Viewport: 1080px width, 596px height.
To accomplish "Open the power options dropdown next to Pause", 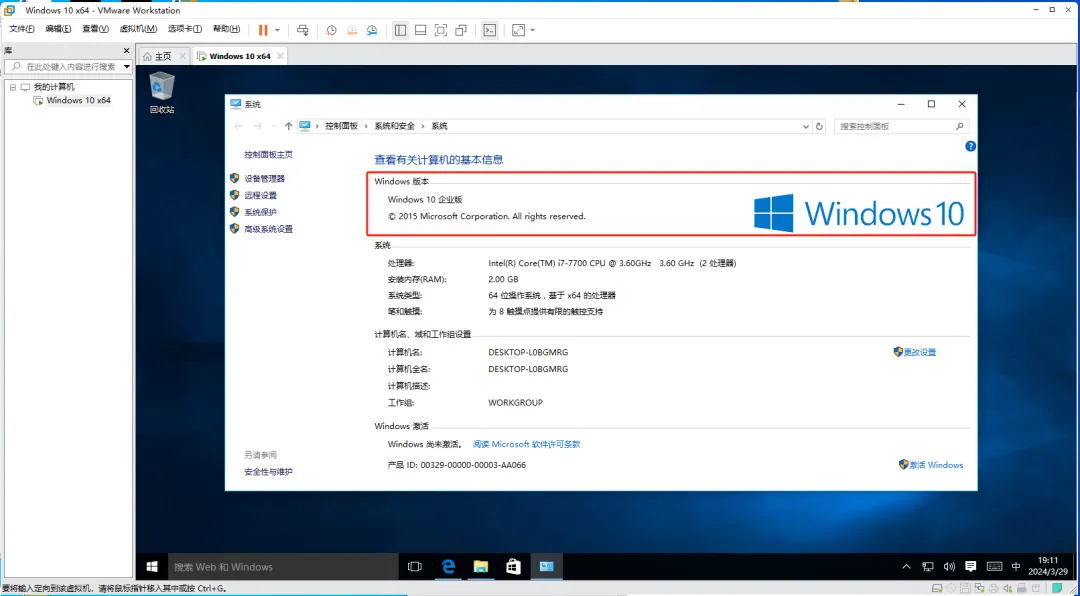I will [278, 30].
